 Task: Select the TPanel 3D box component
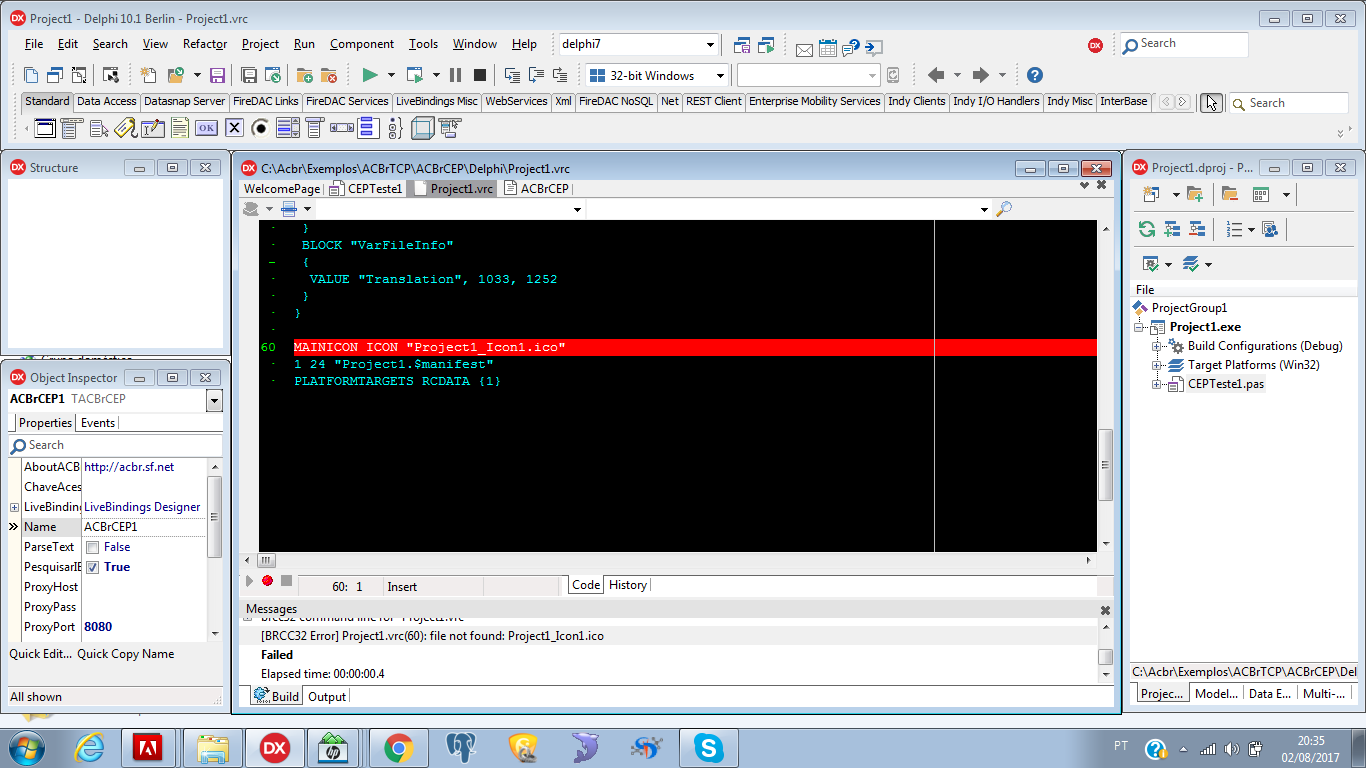click(x=422, y=128)
